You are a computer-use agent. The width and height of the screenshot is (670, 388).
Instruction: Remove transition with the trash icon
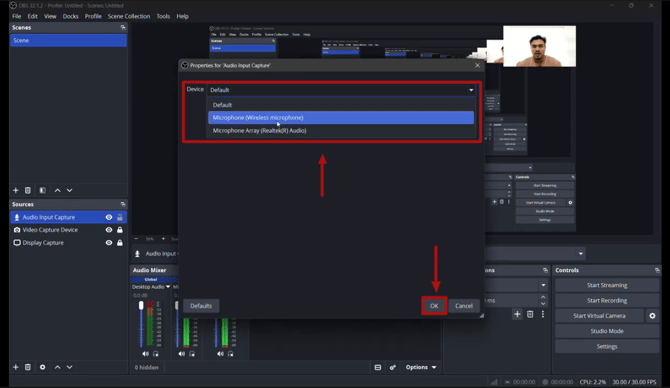tap(530, 314)
